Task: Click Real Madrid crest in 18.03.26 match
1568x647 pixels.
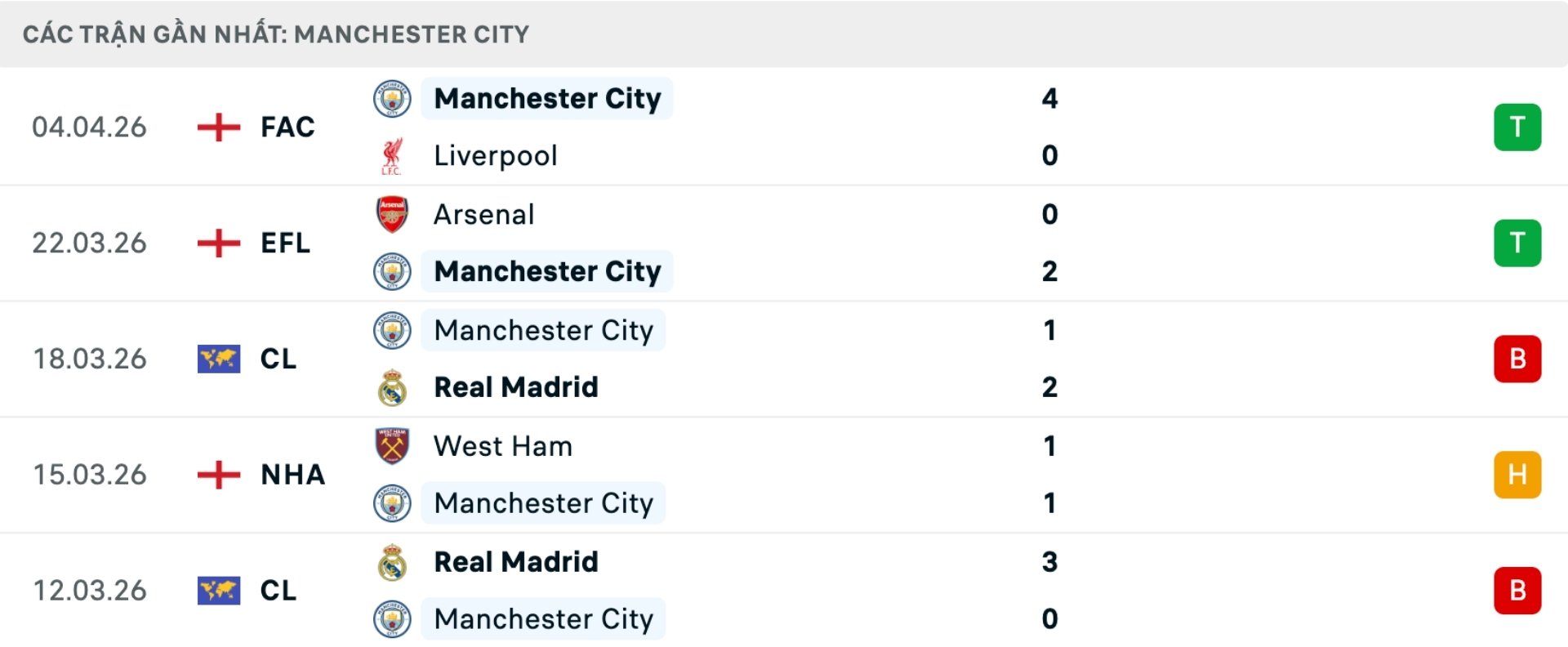Action: pos(392,387)
